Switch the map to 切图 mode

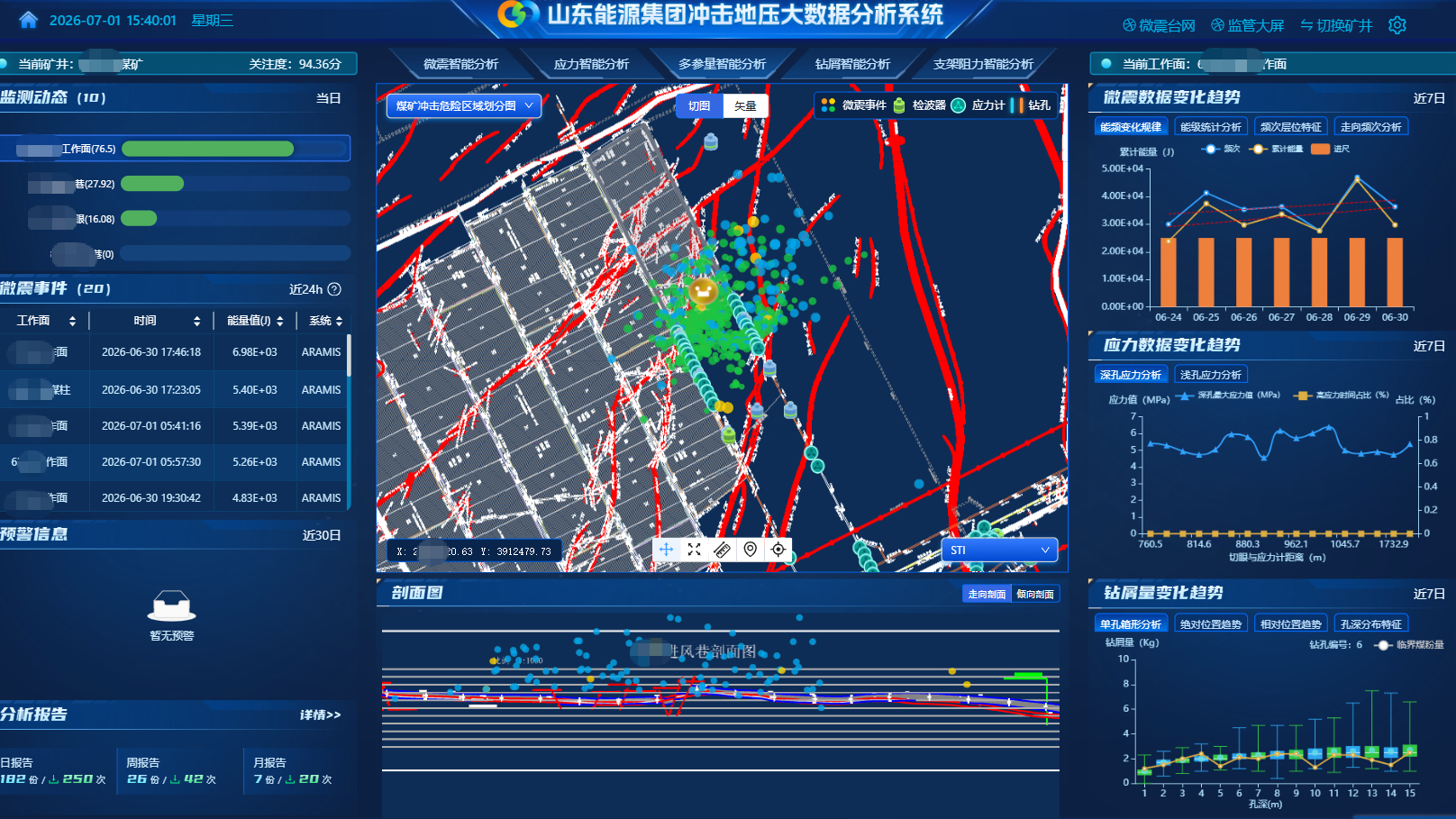click(x=699, y=105)
